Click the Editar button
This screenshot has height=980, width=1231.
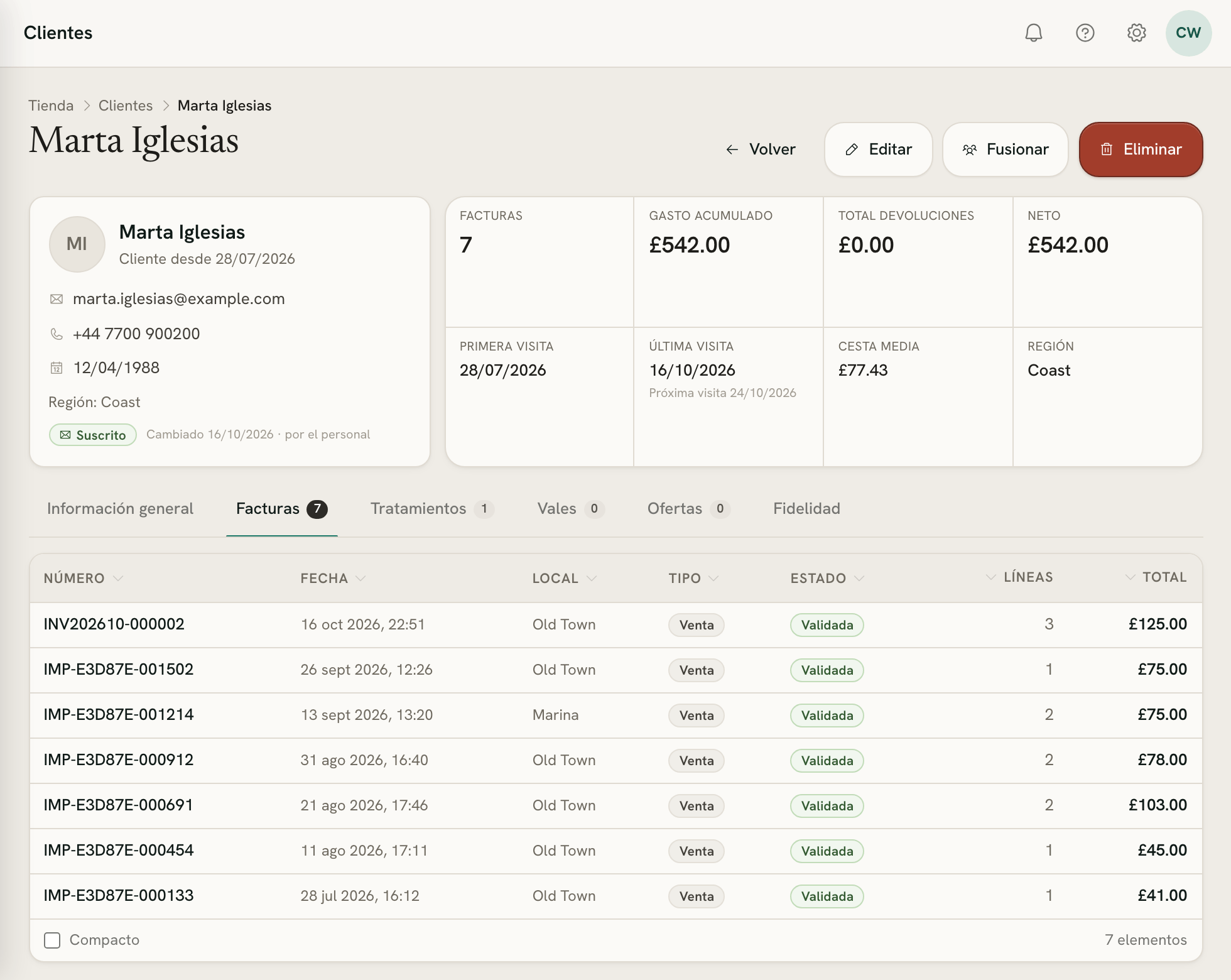(x=878, y=150)
